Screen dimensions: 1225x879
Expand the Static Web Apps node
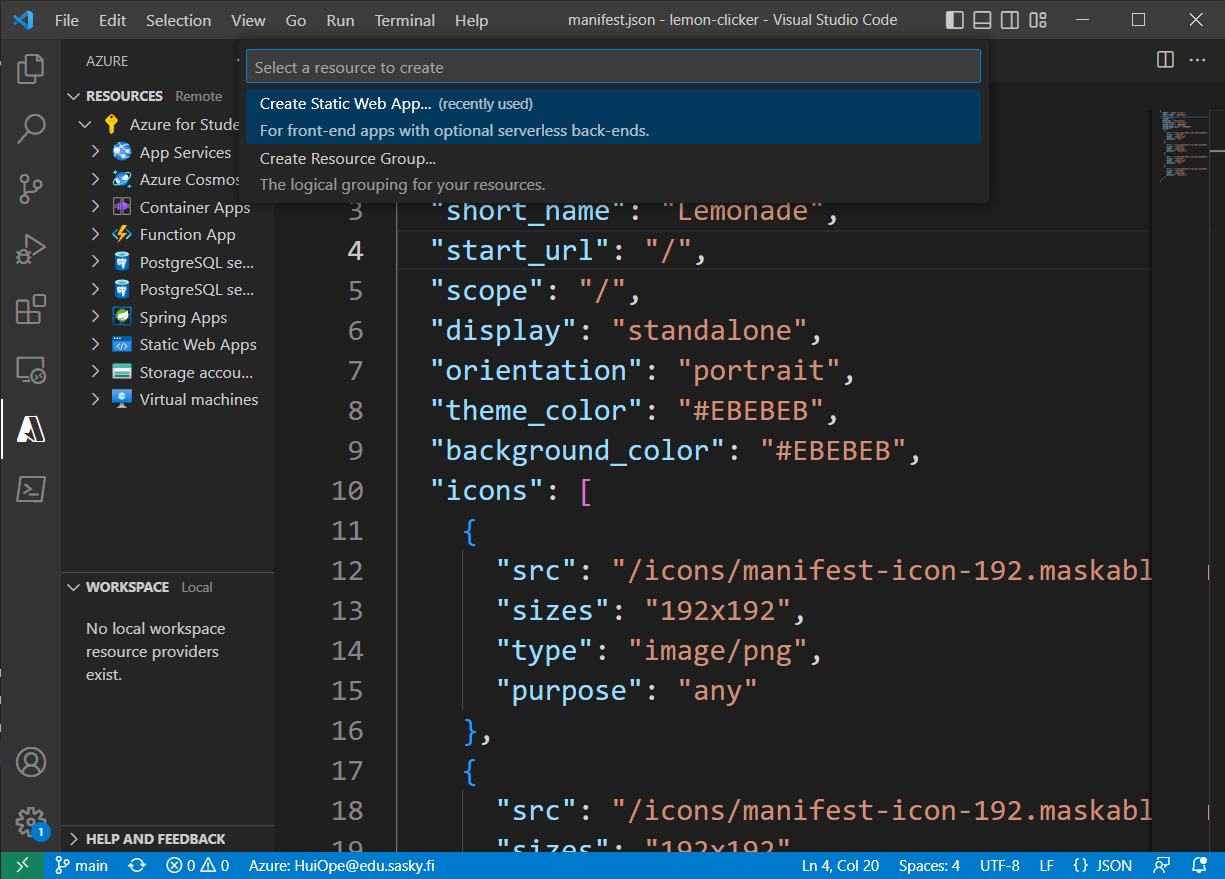coord(96,344)
